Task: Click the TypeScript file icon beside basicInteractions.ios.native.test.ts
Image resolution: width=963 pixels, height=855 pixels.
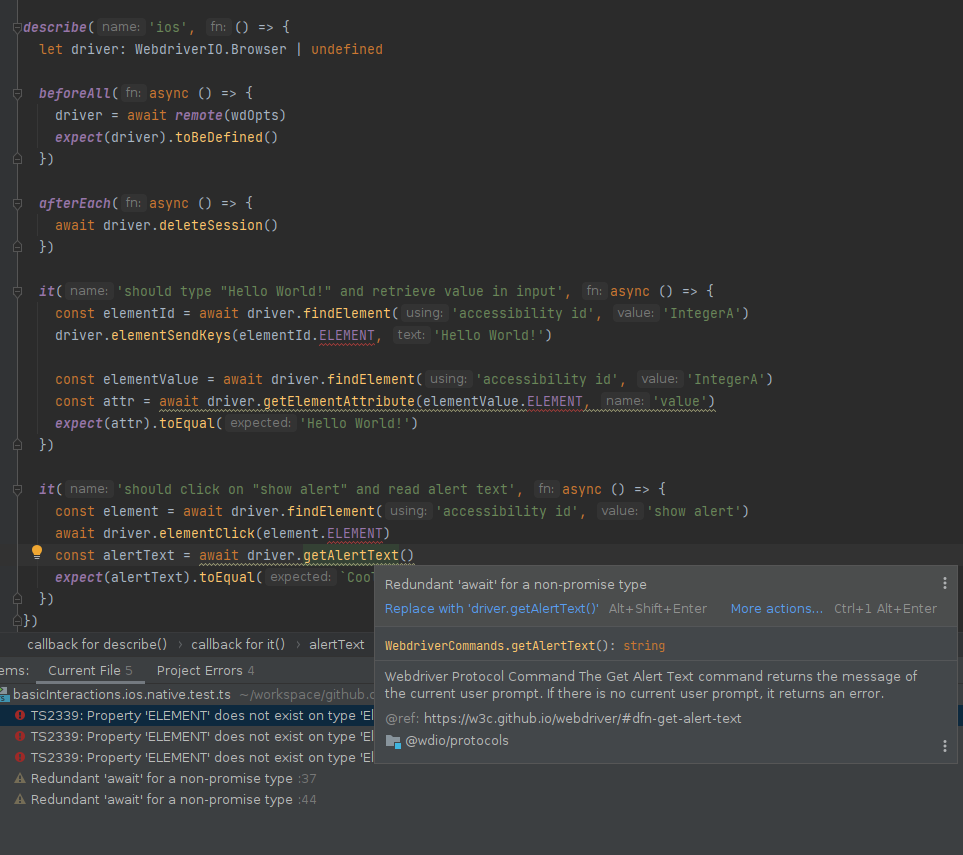Action: point(4,695)
